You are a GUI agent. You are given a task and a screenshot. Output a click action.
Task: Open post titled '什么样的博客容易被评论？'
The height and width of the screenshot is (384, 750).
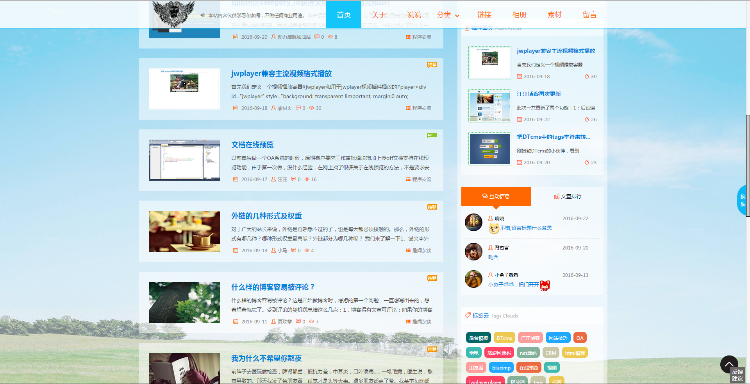point(273,287)
